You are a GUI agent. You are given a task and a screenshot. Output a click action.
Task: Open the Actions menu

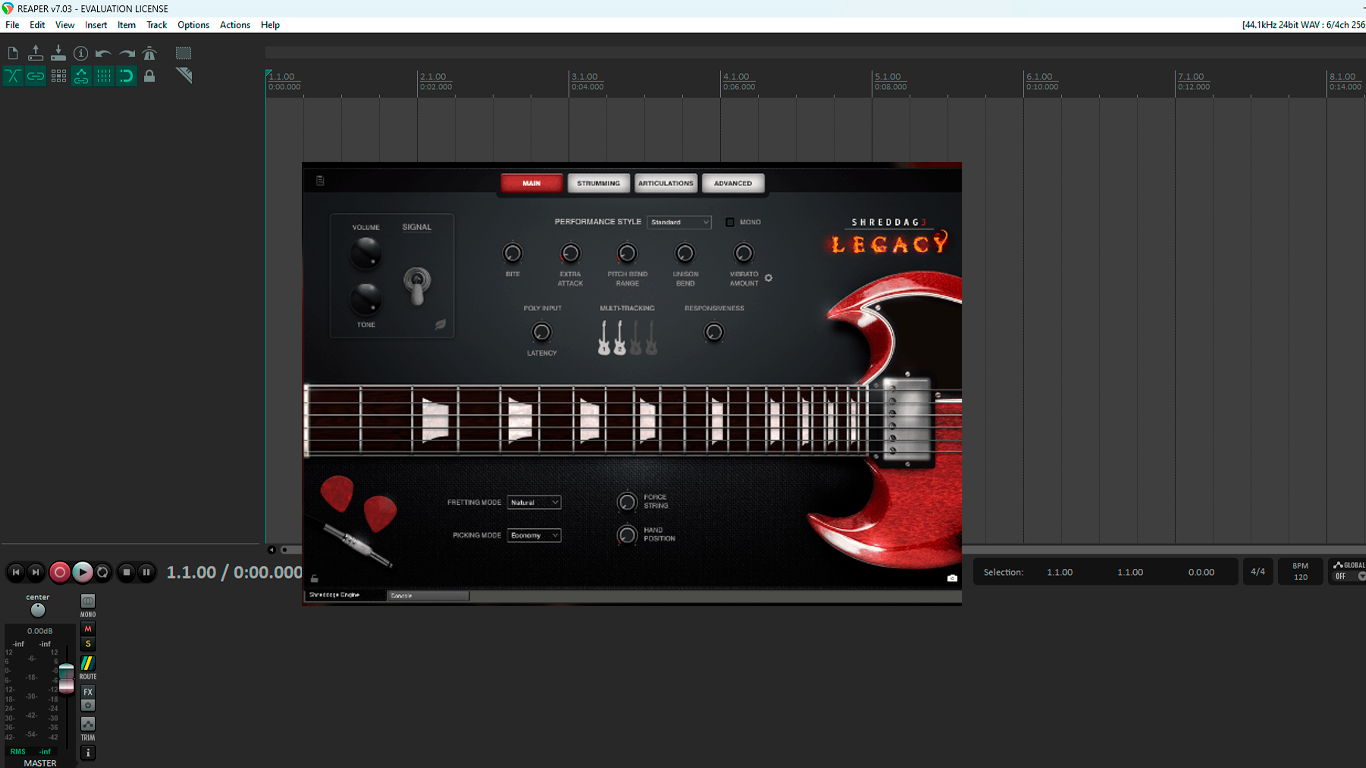point(235,25)
